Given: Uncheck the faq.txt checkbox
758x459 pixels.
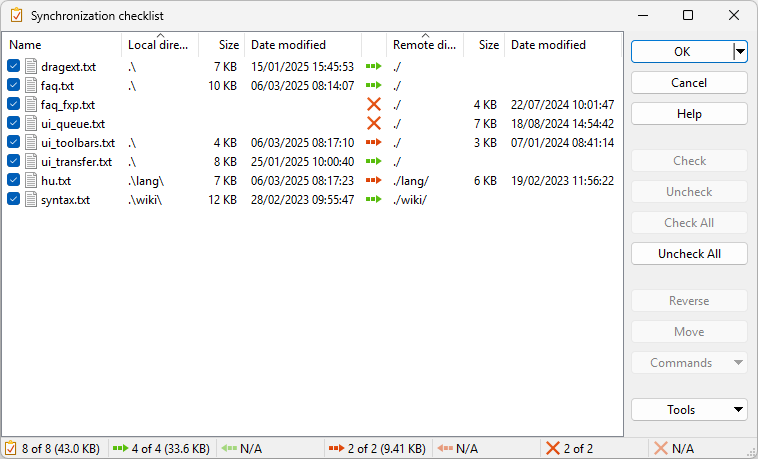Looking at the screenshot, I should pyautogui.click(x=14, y=86).
